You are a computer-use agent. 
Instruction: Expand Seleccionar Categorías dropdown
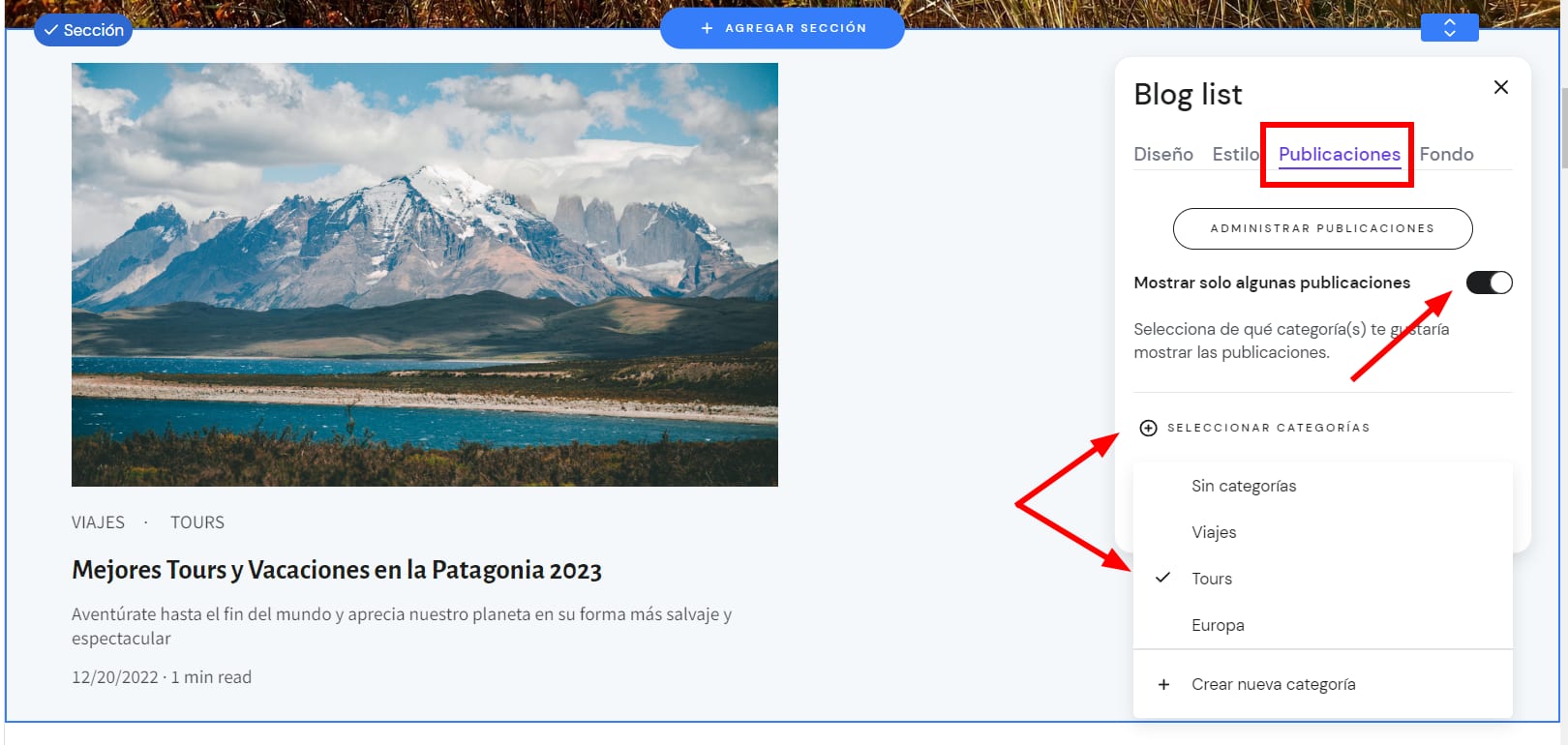(1268, 428)
